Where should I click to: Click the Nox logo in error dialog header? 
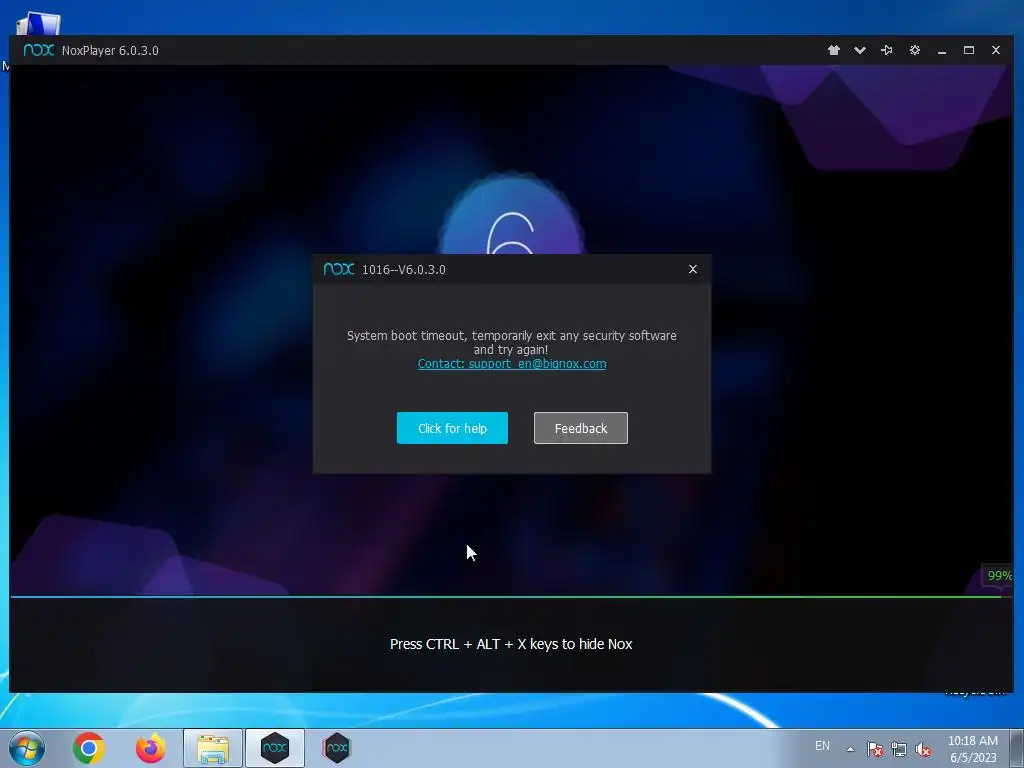point(338,269)
